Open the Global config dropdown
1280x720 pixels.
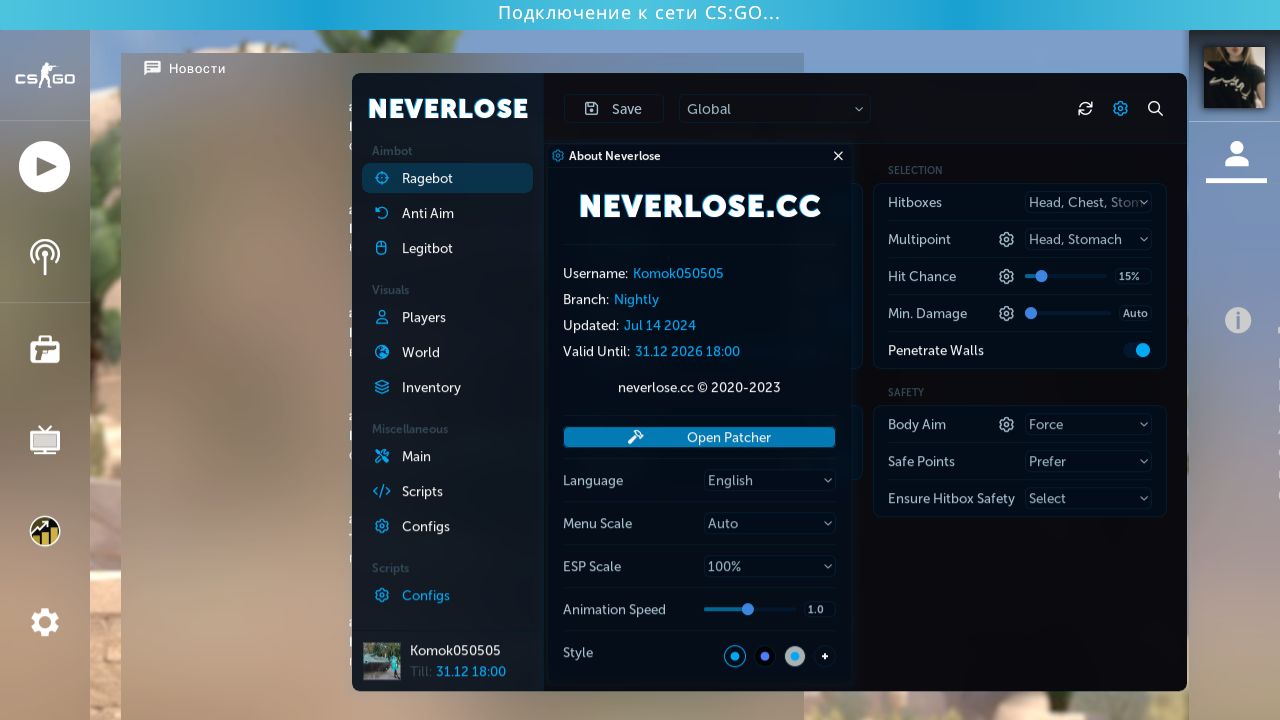[775, 109]
